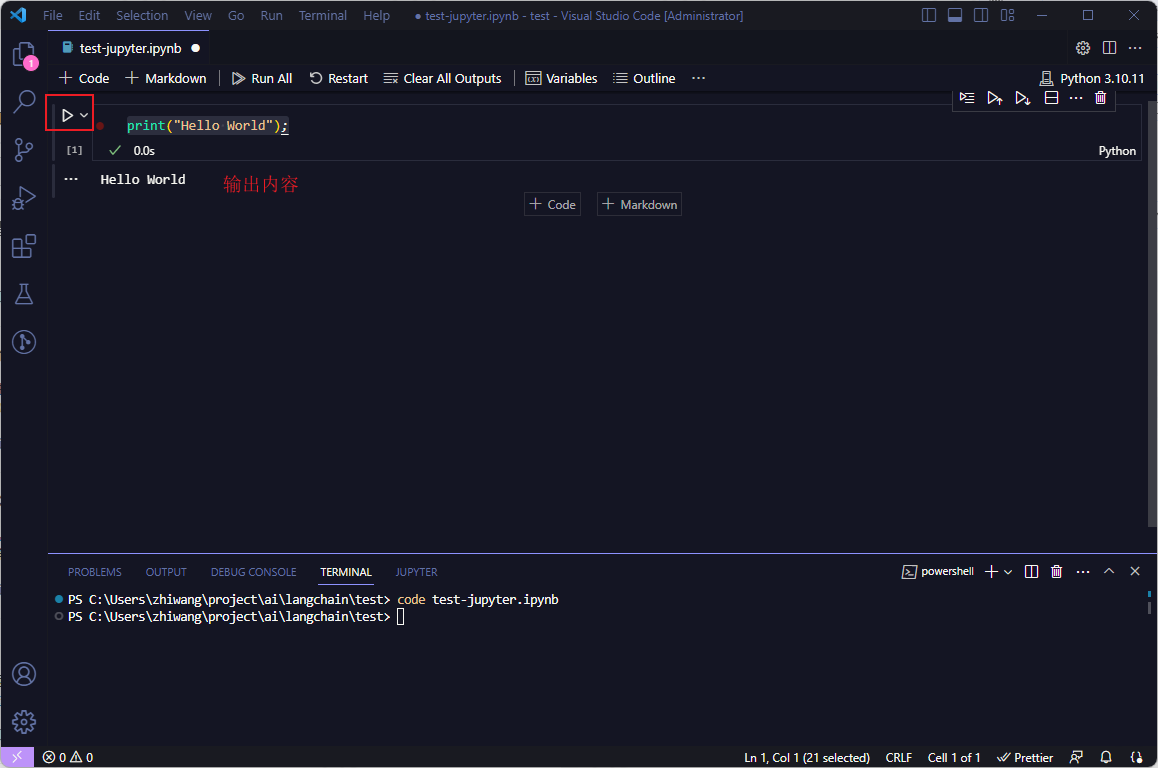Insert Markdown cell below output
This screenshot has height=768, width=1158.
click(640, 205)
